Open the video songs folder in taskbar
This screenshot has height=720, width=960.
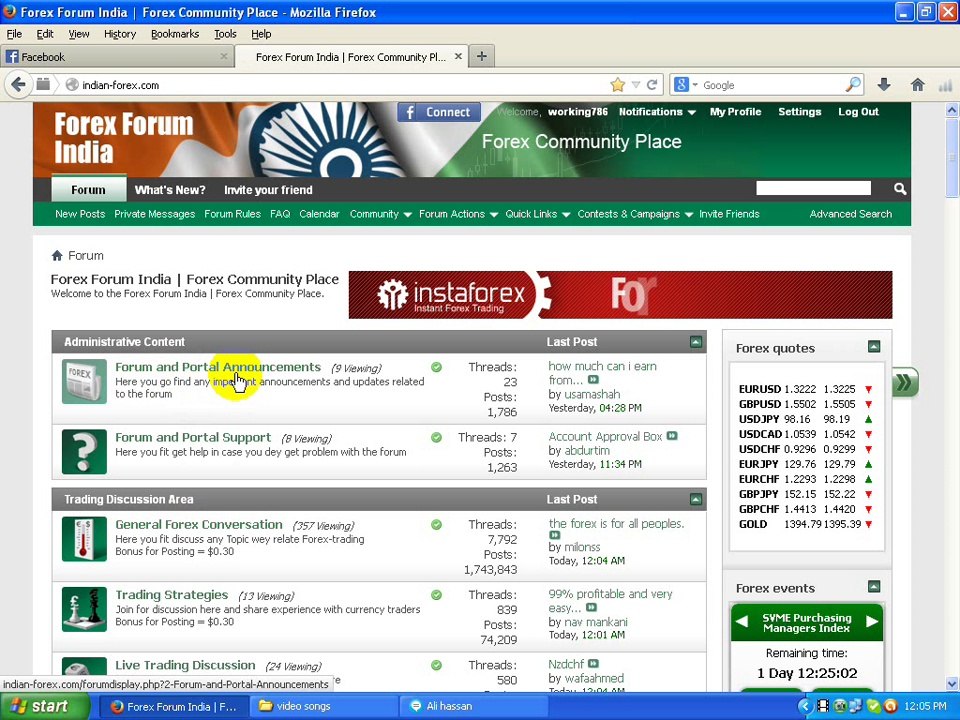click(x=325, y=706)
